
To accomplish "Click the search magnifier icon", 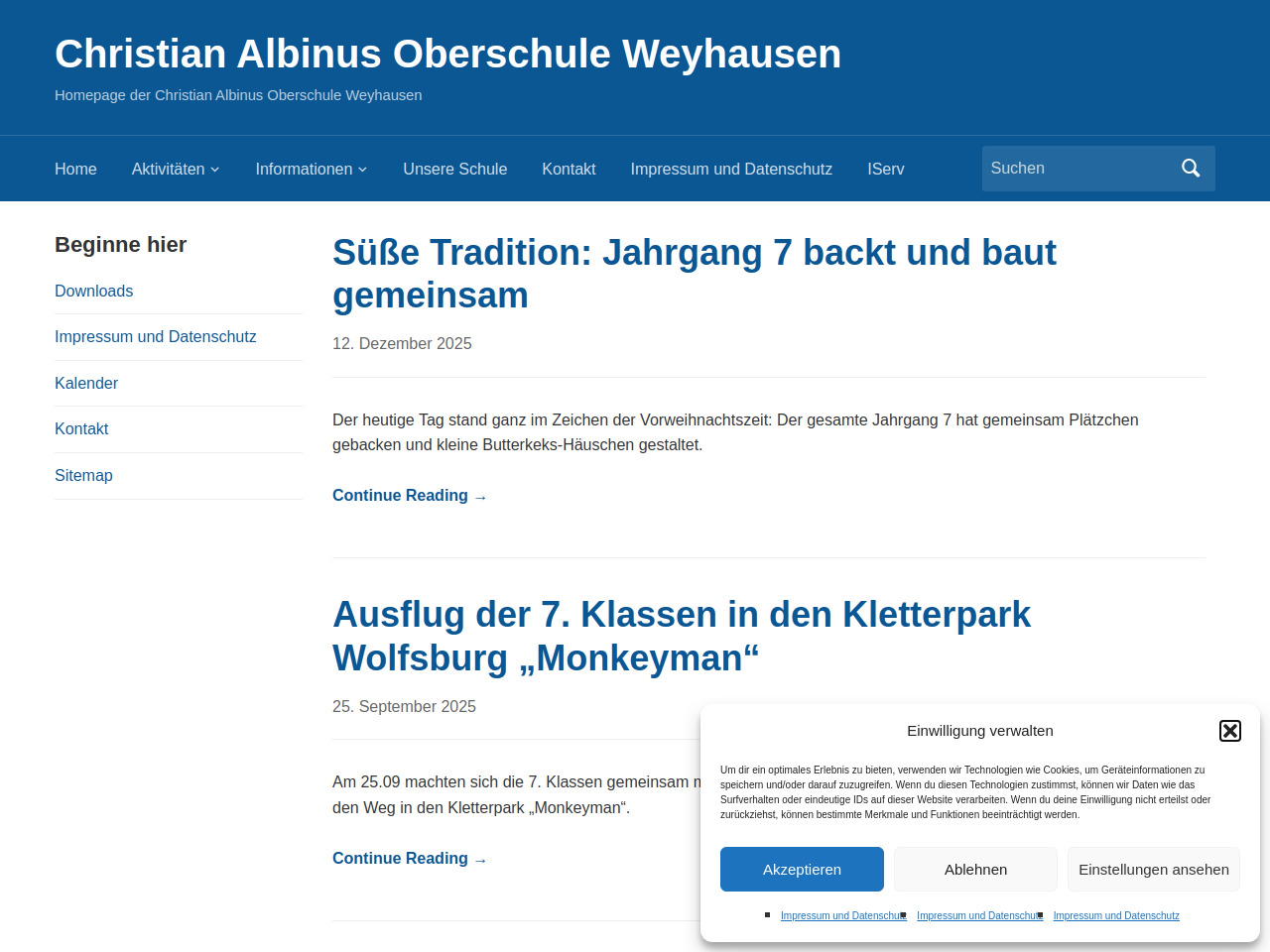I will coord(1191,169).
